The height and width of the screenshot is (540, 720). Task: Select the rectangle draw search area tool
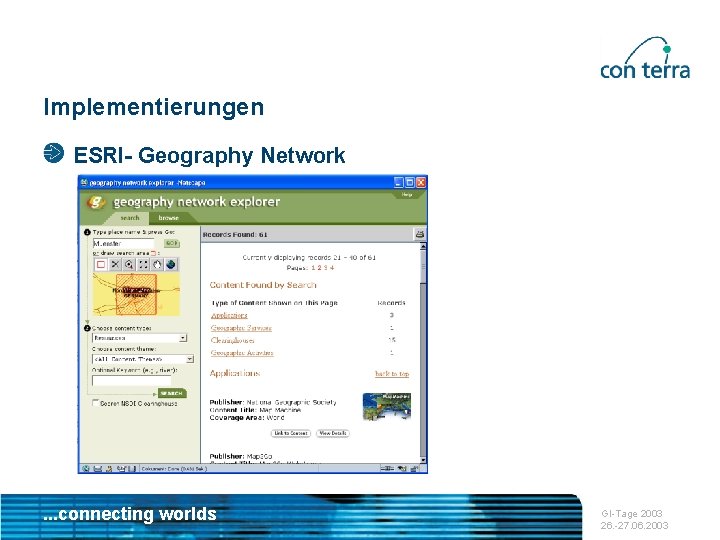coord(101,264)
